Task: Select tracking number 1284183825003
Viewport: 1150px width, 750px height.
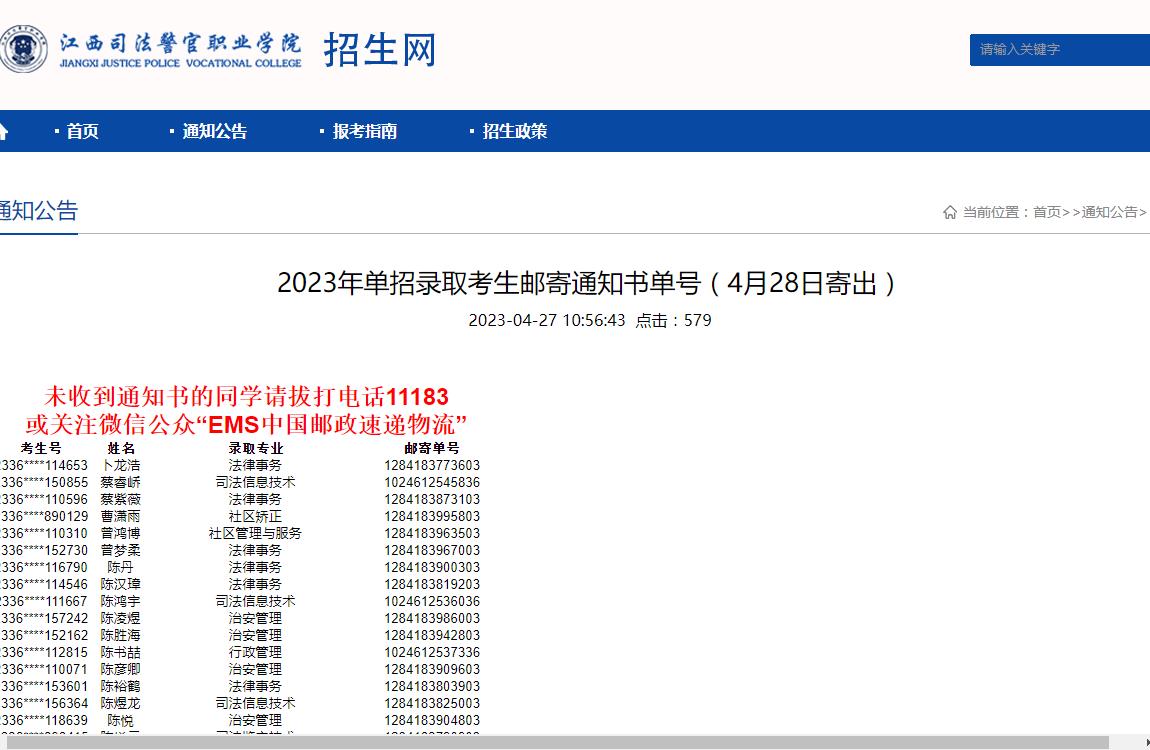Action: point(432,703)
